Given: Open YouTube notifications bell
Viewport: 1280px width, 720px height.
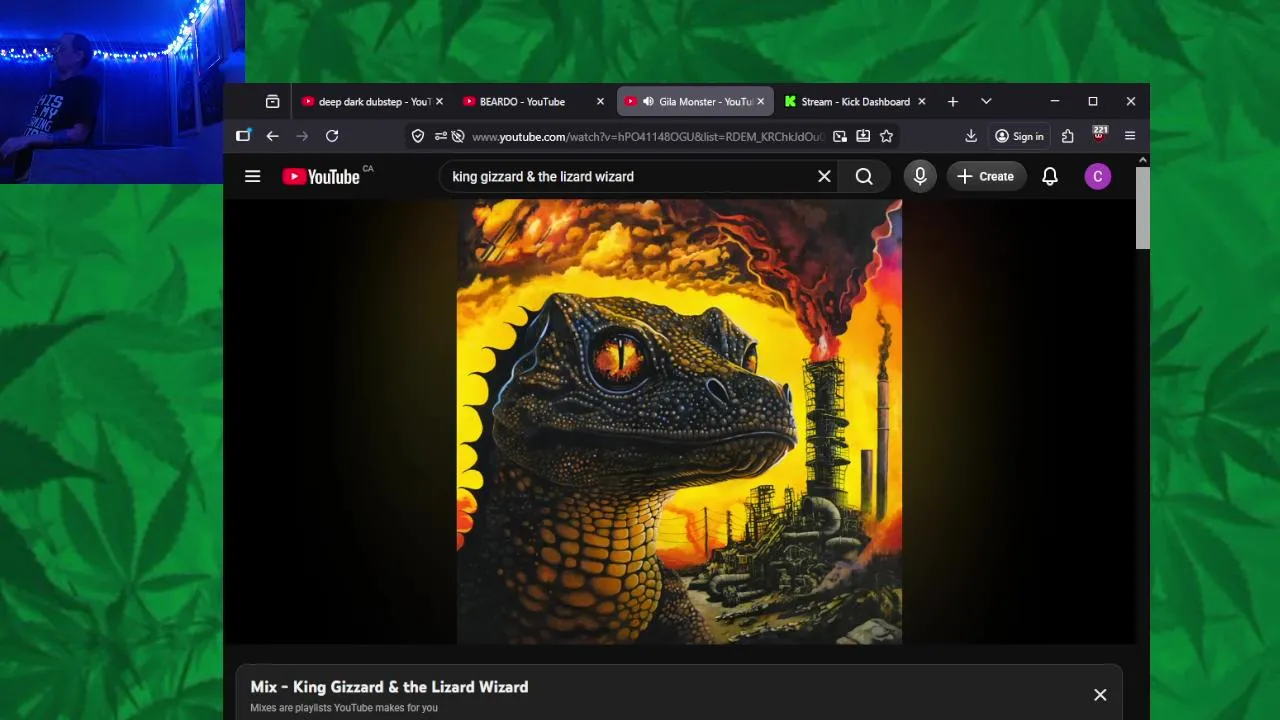Looking at the screenshot, I should coord(1050,176).
